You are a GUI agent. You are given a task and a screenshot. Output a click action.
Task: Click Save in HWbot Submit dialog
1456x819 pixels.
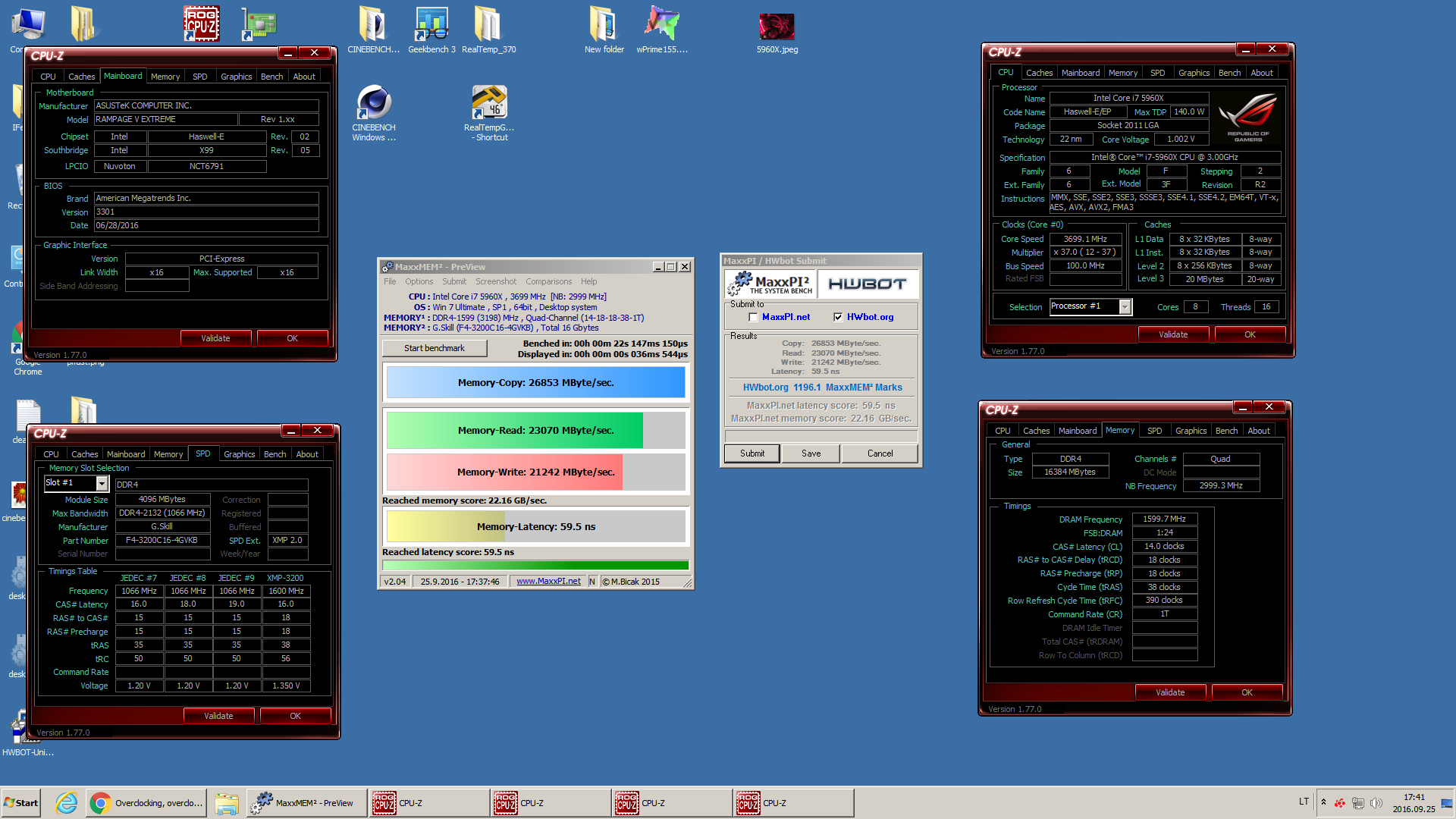pos(811,453)
